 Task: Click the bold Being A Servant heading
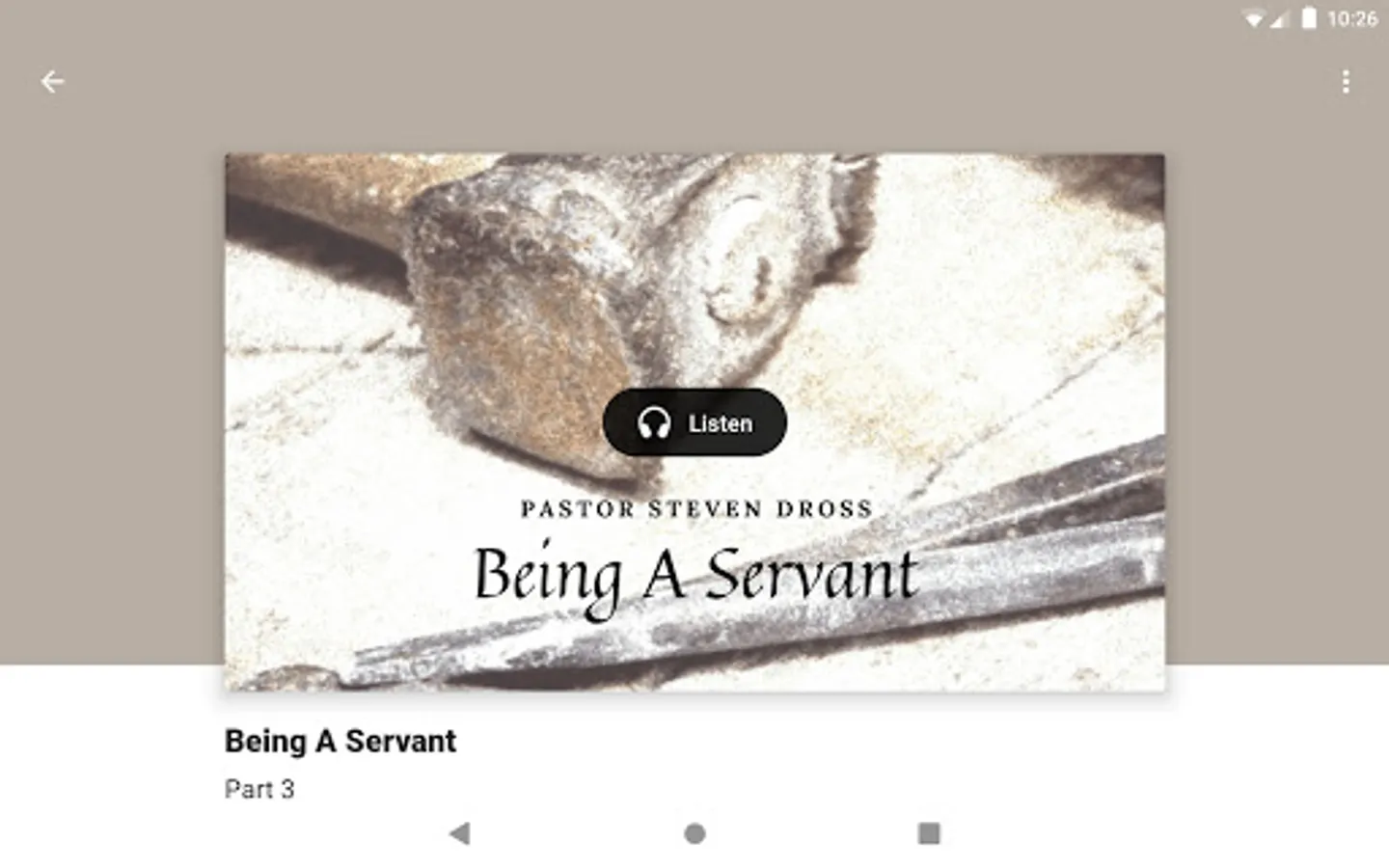click(x=340, y=741)
